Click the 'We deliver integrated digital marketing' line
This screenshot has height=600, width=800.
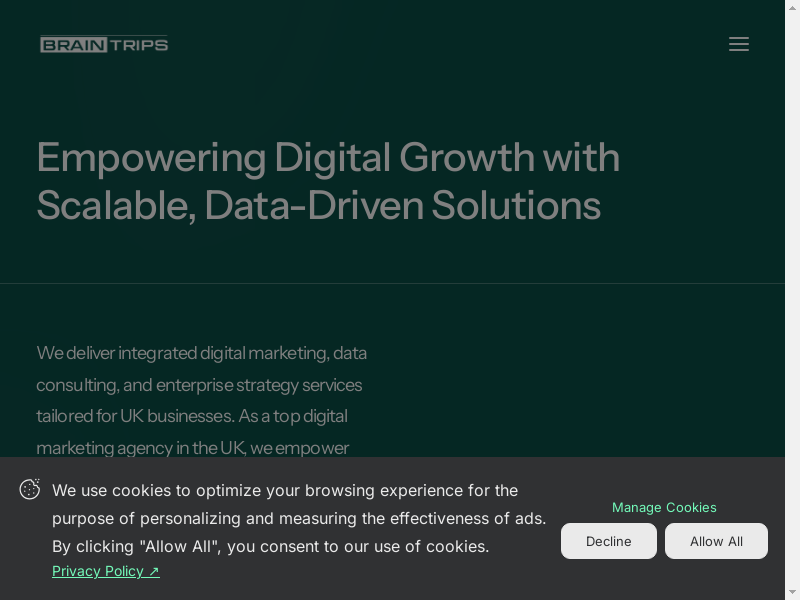click(x=201, y=353)
